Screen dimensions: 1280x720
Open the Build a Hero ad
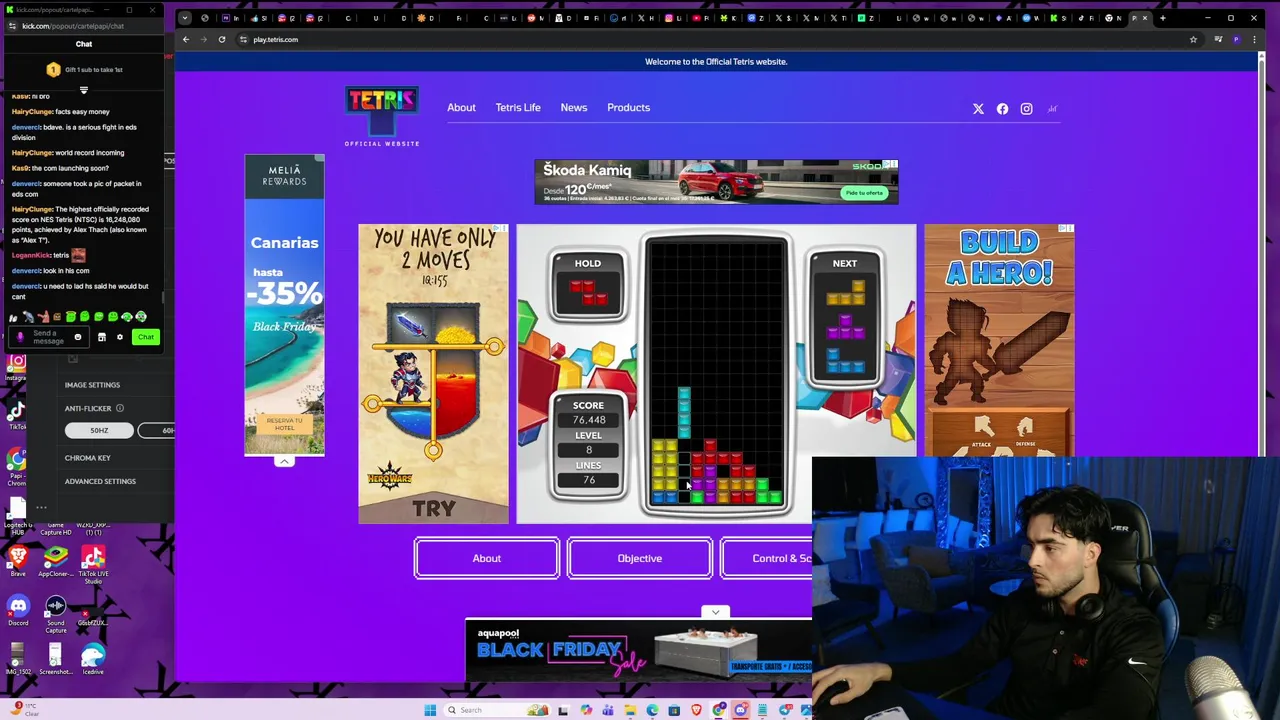point(999,340)
